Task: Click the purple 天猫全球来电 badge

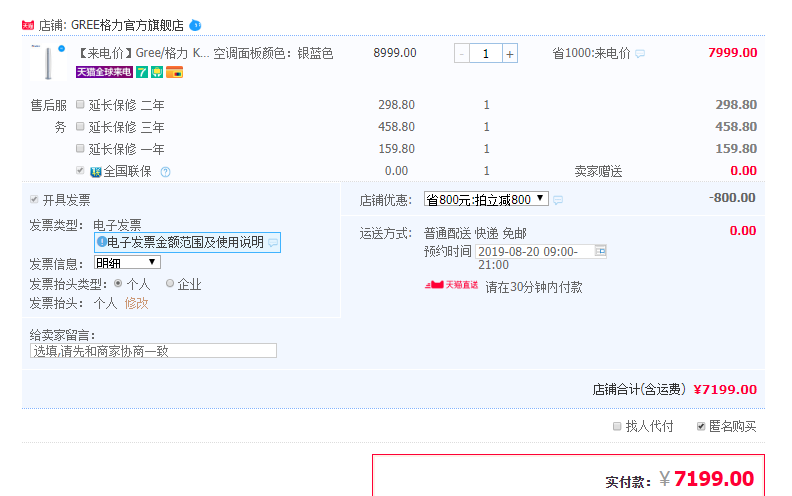Action: (x=104, y=72)
